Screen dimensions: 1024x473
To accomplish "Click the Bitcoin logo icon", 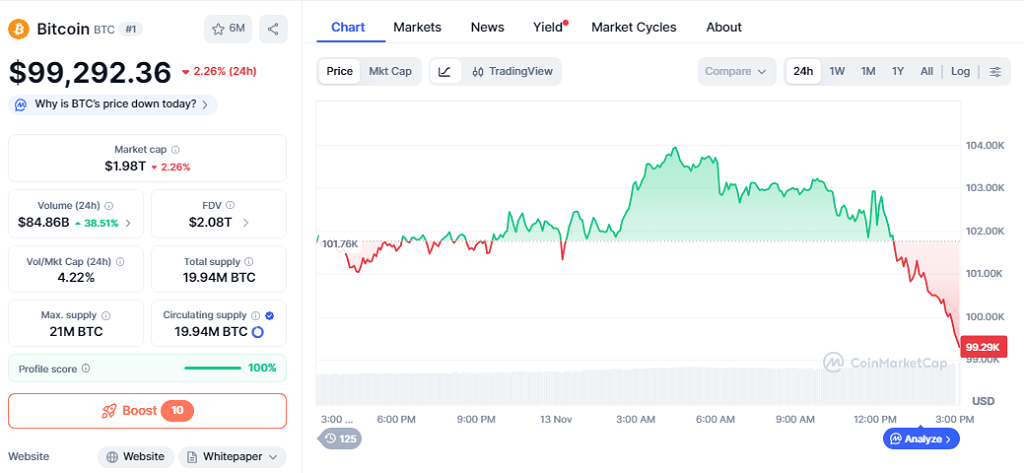I will click(19, 29).
